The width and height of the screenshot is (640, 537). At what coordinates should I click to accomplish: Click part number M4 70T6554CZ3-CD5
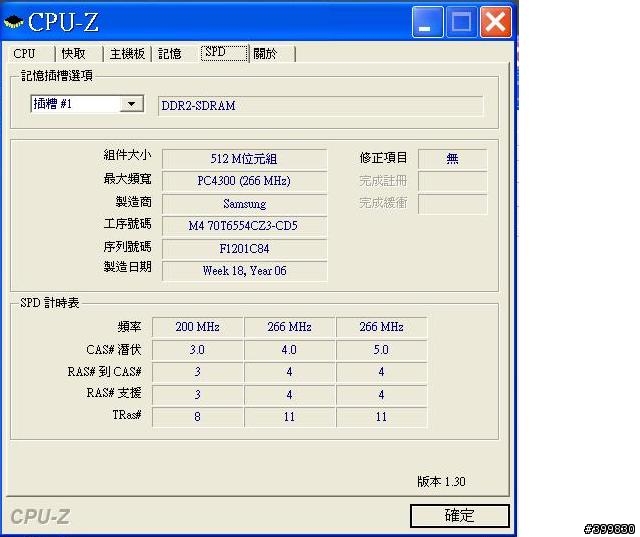(244, 226)
